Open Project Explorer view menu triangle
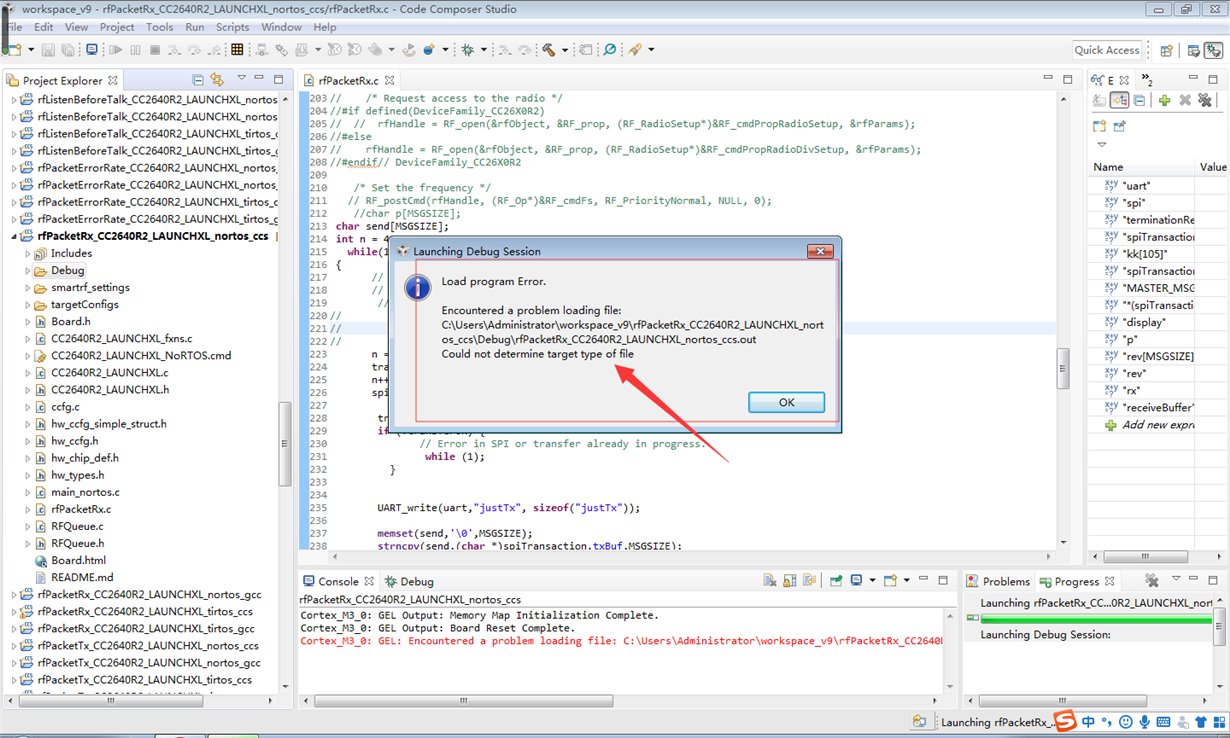This screenshot has width=1230, height=738. tap(241, 79)
